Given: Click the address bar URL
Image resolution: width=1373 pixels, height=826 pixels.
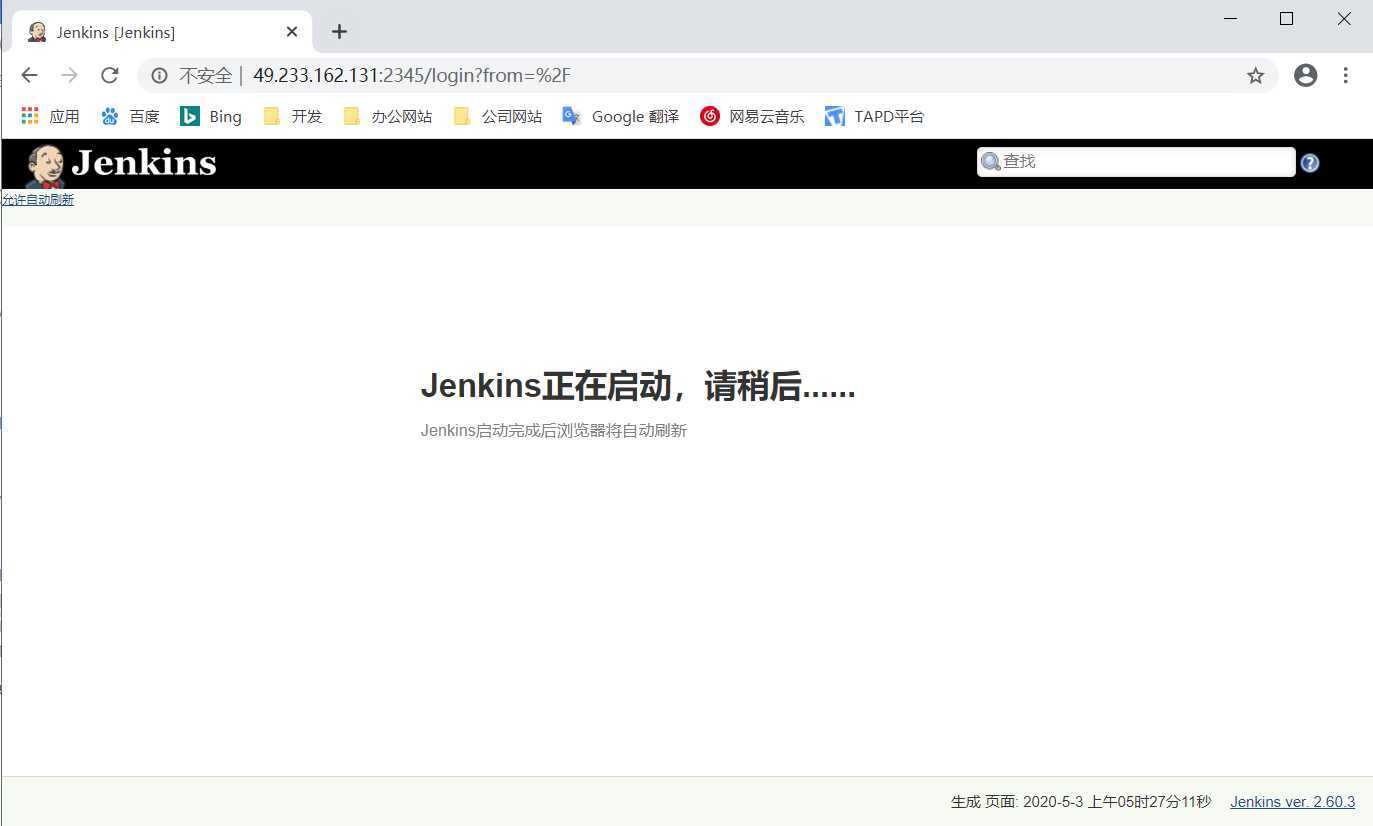Looking at the screenshot, I should (x=411, y=76).
